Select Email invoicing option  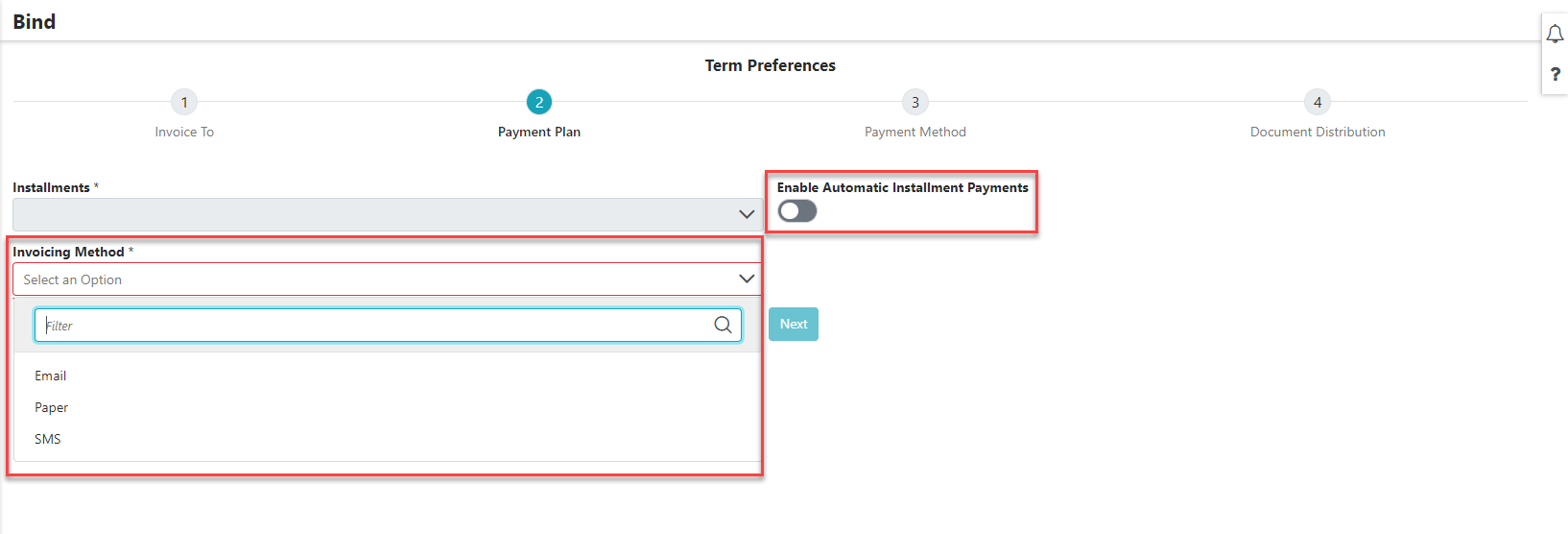click(51, 376)
